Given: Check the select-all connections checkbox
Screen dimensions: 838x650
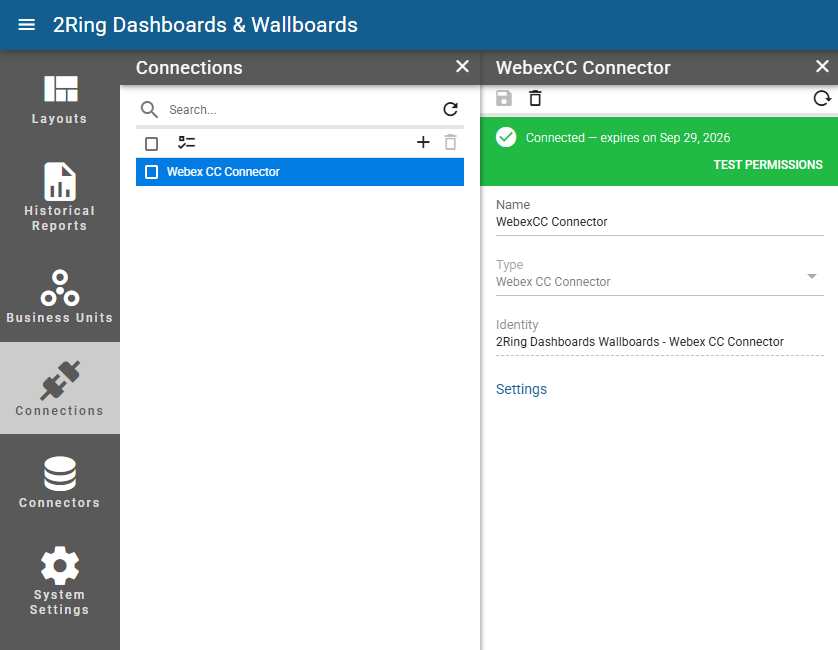Looking at the screenshot, I should click(152, 144).
